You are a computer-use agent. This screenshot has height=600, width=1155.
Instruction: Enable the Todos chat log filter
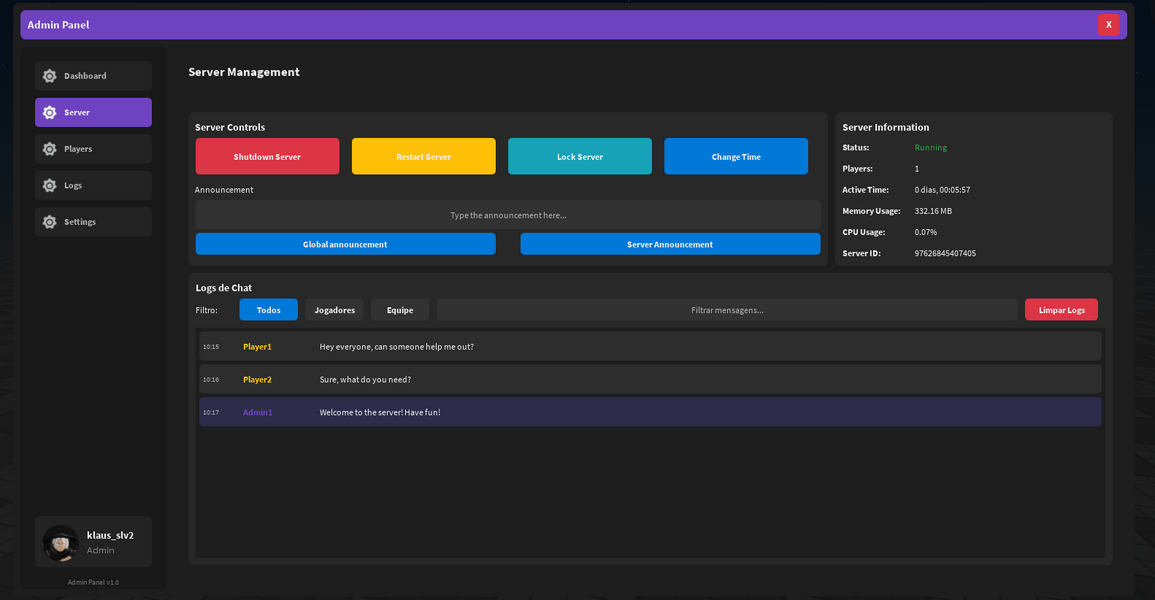tap(268, 309)
